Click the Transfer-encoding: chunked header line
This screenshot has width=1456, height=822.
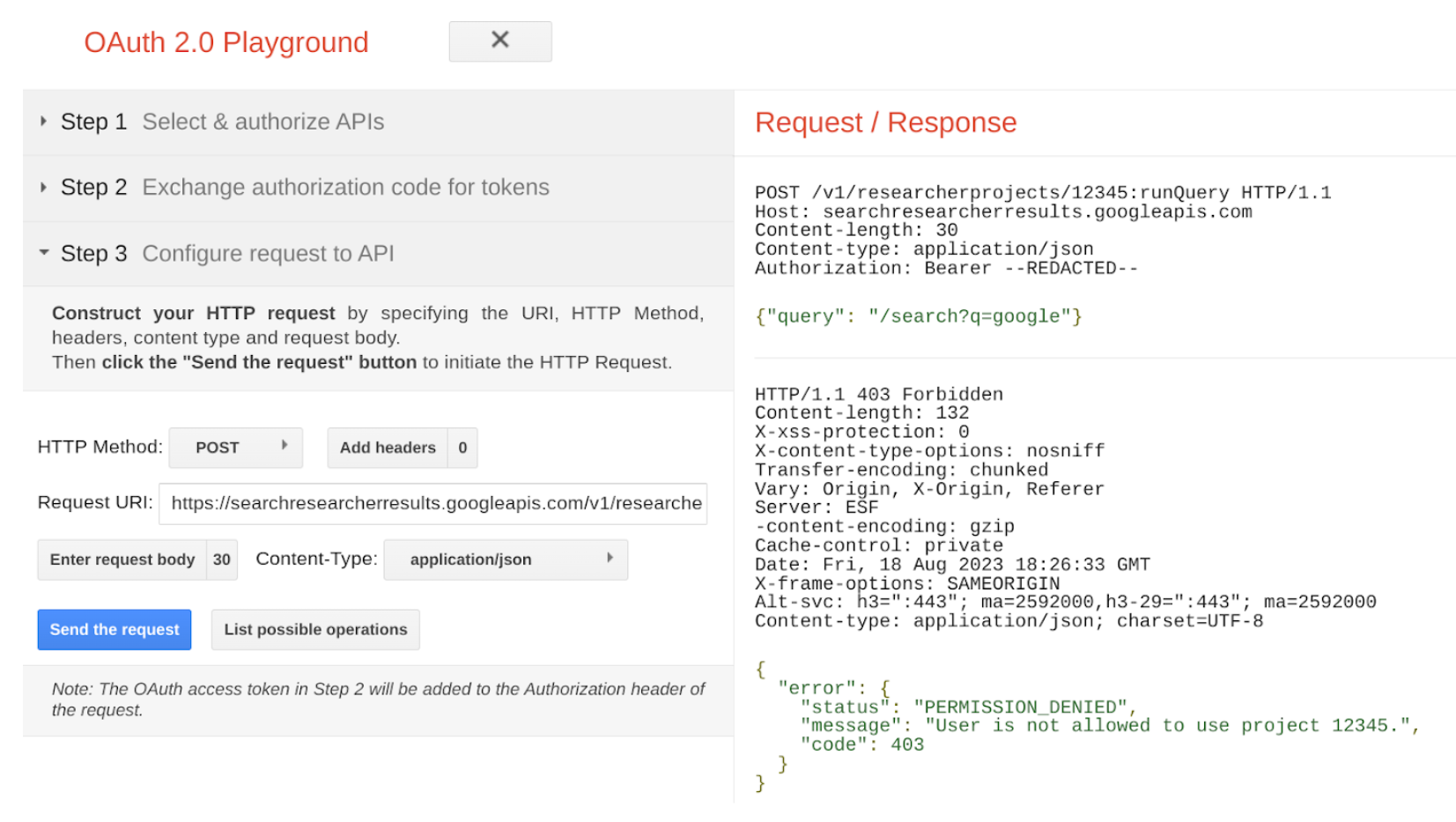(x=902, y=470)
